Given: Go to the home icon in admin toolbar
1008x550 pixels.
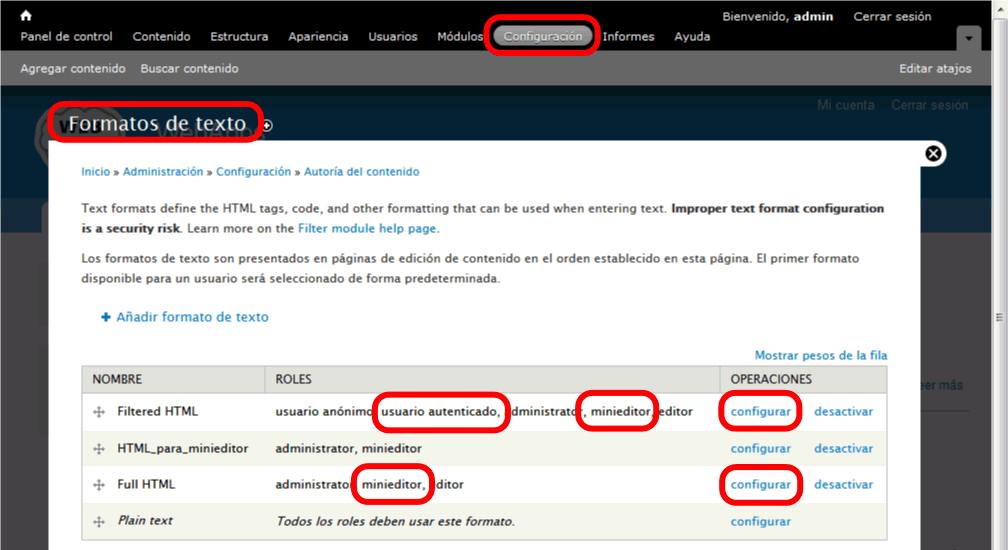Looking at the screenshot, I should (x=26, y=15).
